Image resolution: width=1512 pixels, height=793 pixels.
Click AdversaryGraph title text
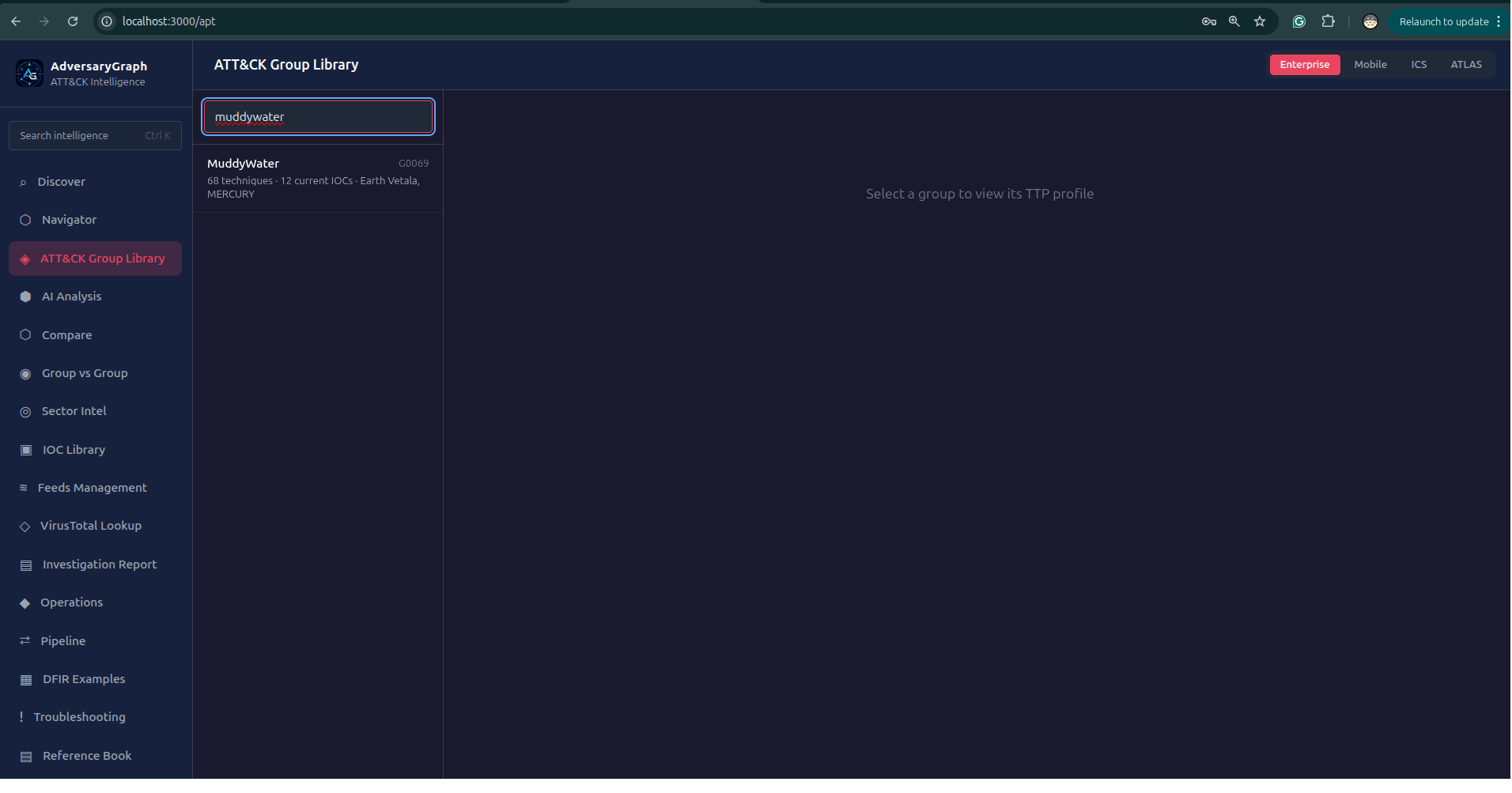click(99, 66)
